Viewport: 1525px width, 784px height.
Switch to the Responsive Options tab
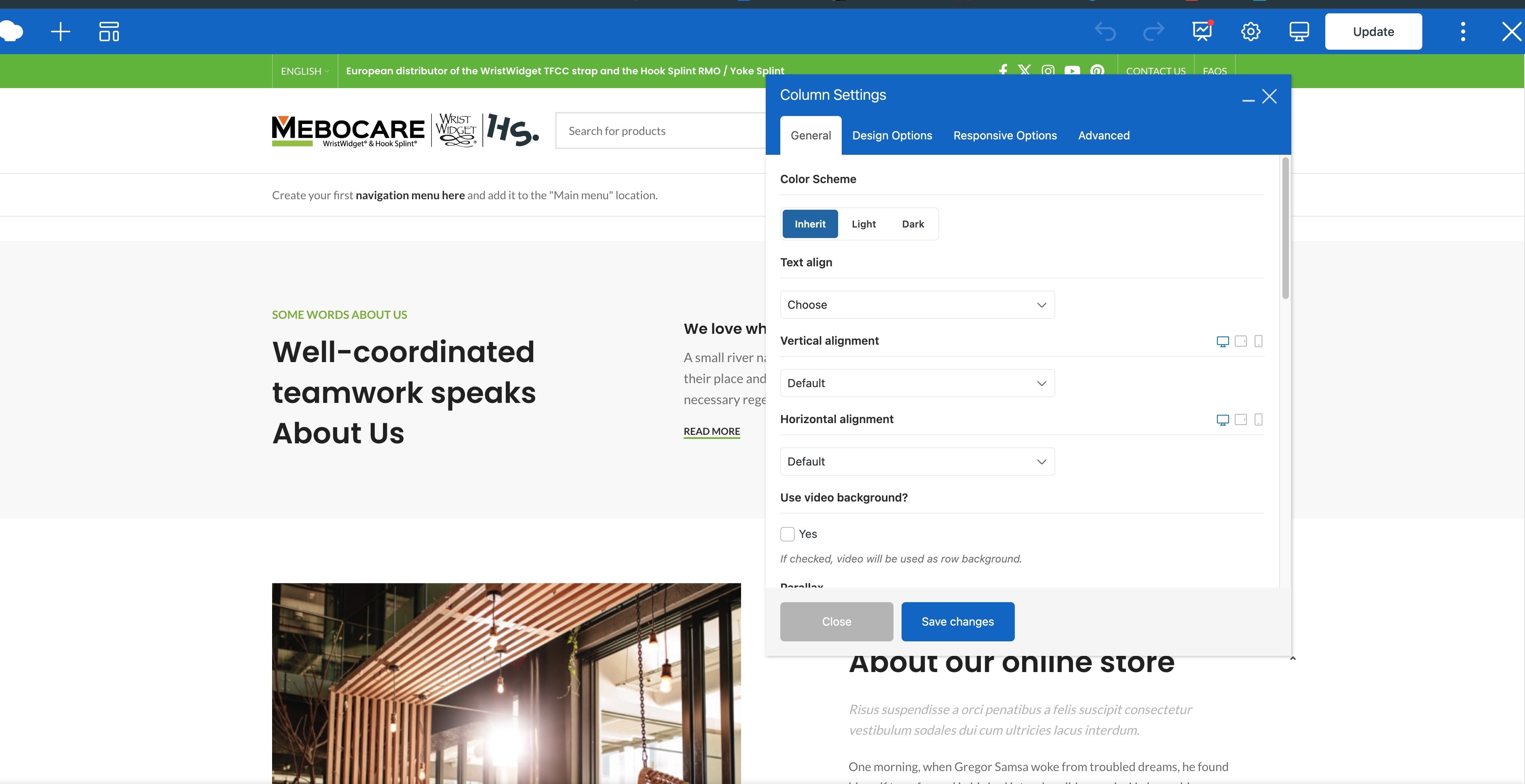[1005, 135]
